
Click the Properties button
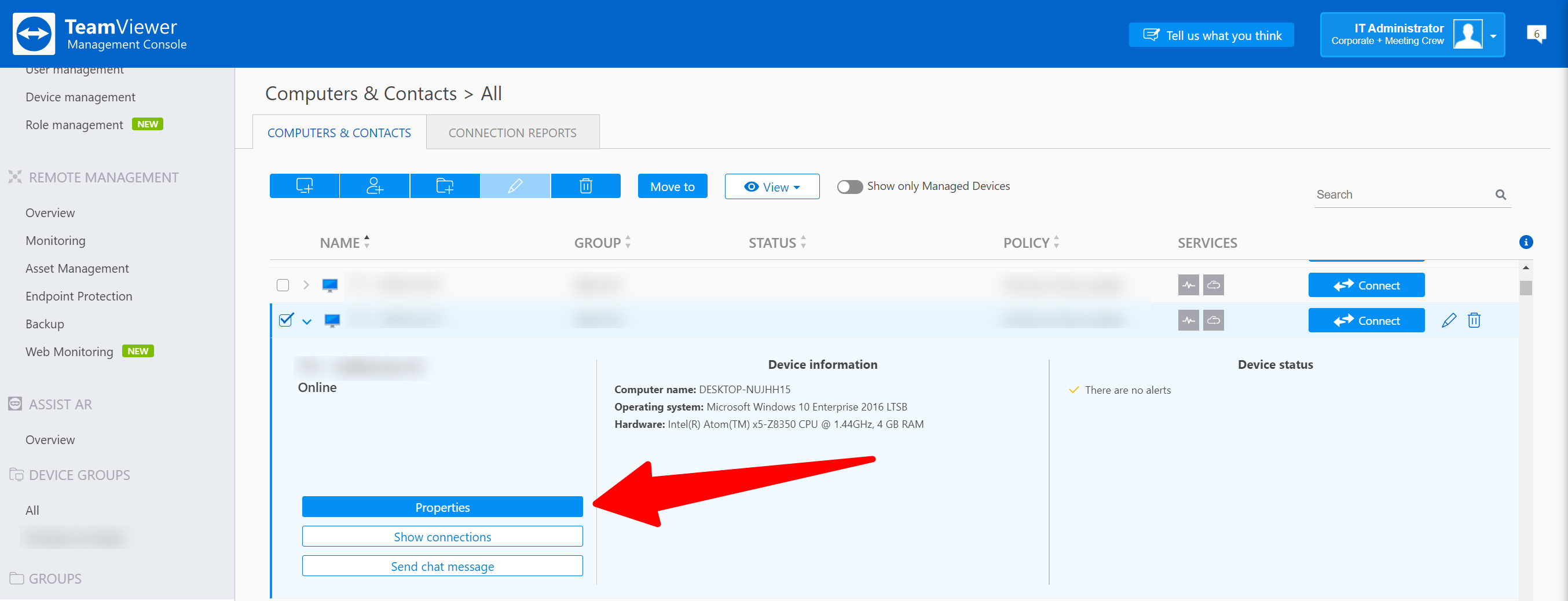point(442,507)
